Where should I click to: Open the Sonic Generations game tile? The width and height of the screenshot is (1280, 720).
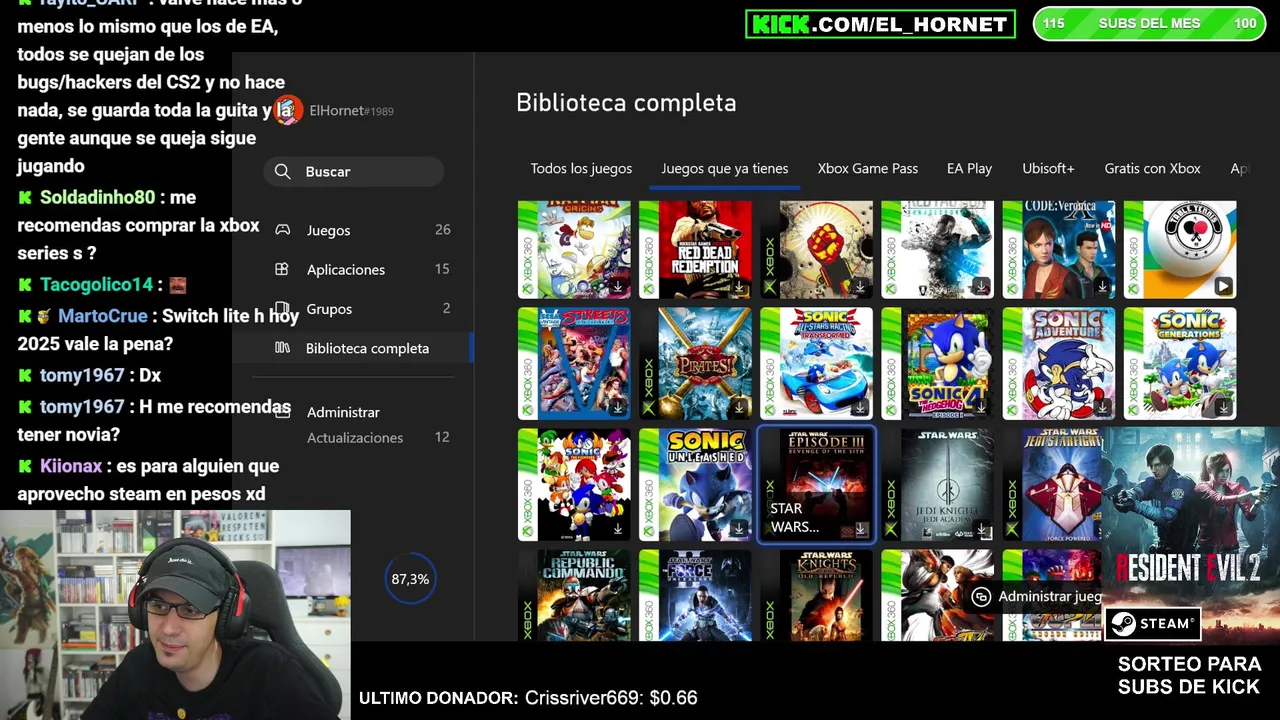(x=1180, y=363)
